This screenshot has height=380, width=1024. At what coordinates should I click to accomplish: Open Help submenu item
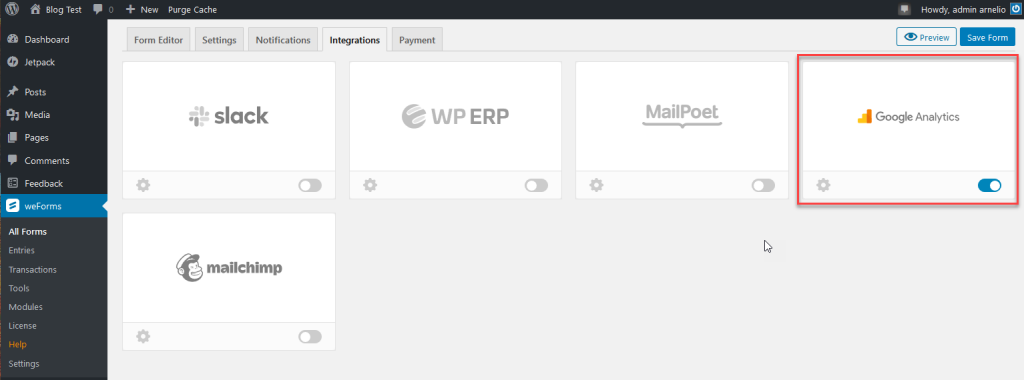17,345
